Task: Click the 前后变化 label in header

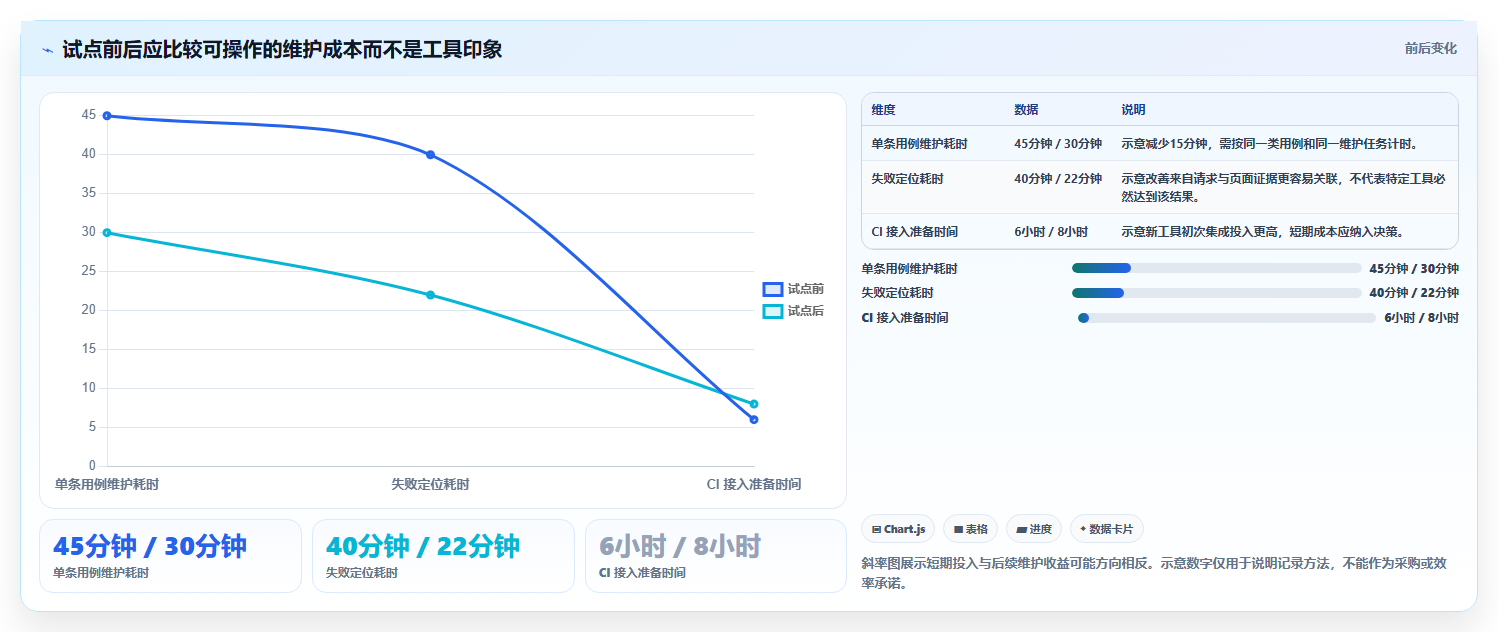Action: tap(1430, 48)
